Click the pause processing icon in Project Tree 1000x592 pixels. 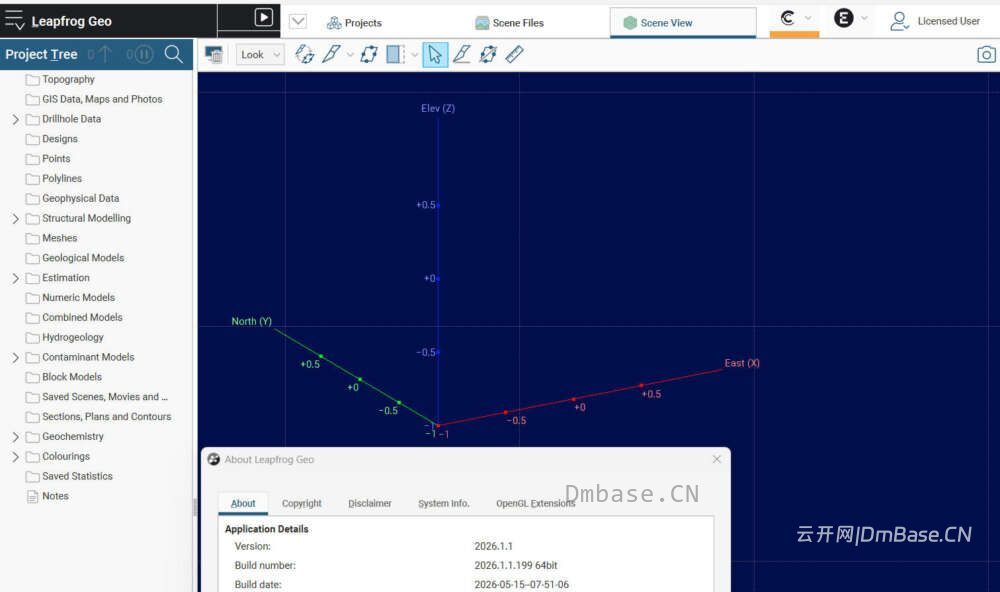click(x=145, y=54)
